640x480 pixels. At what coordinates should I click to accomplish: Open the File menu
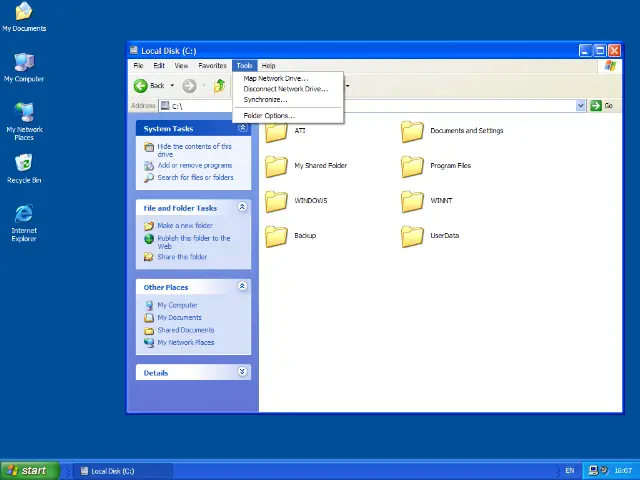(138, 66)
